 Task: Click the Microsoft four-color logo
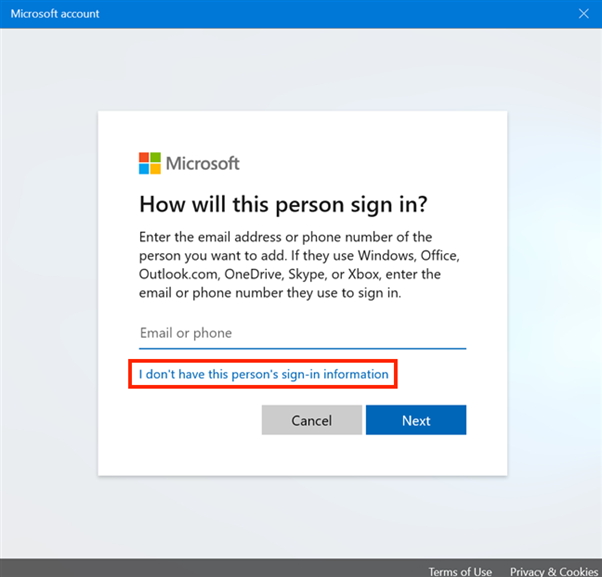(150, 163)
